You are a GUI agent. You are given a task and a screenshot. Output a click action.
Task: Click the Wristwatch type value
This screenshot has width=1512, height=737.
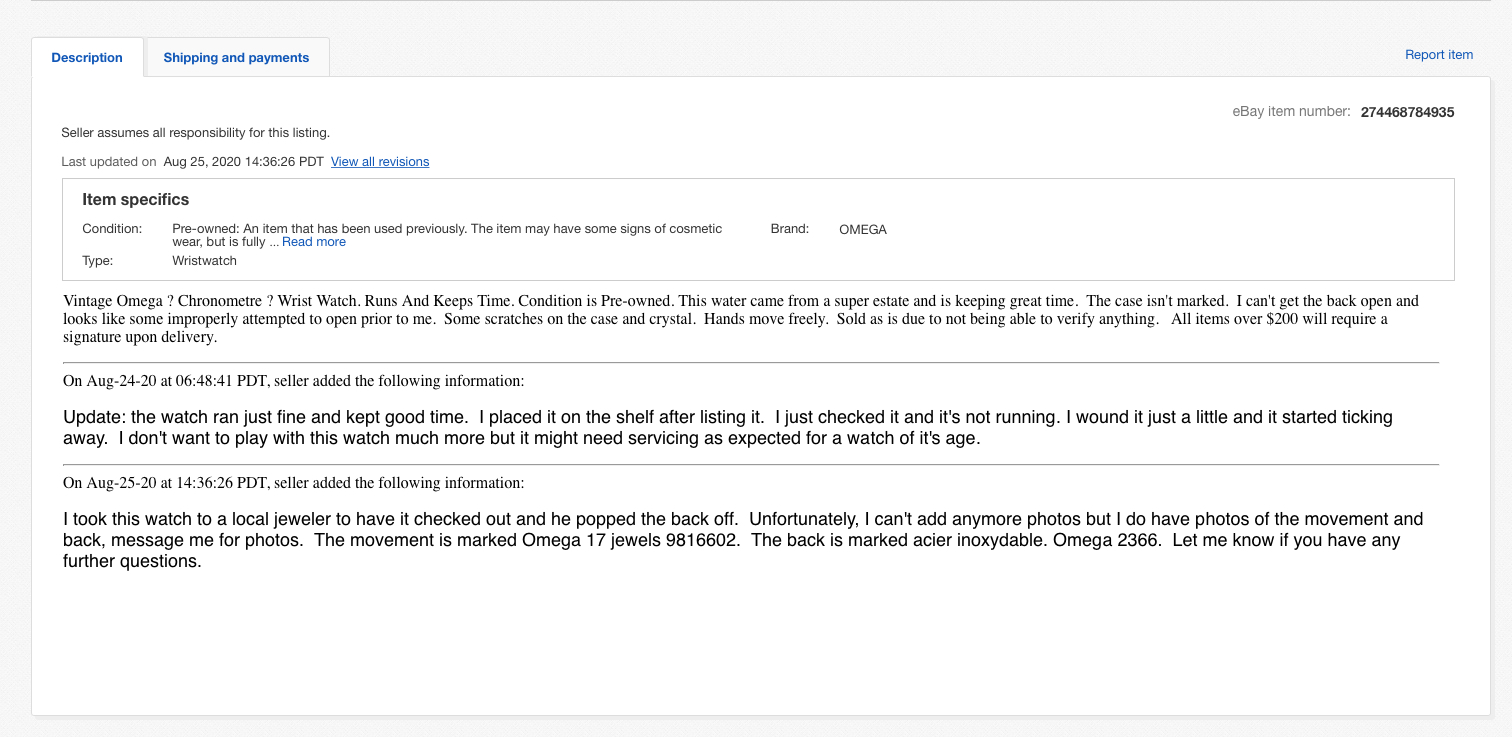204,261
